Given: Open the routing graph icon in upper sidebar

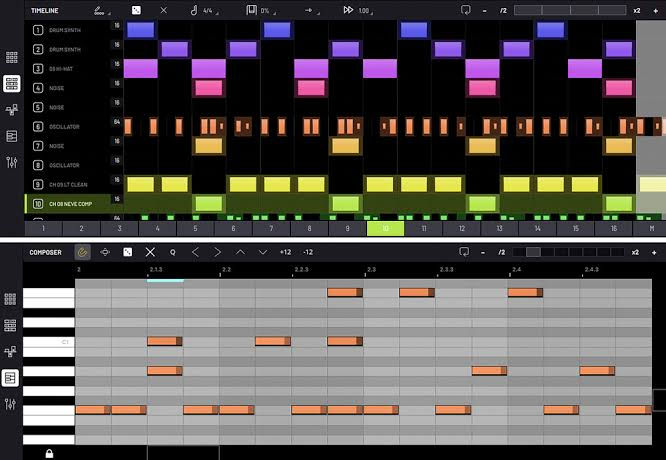Looking at the screenshot, I should [11, 110].
